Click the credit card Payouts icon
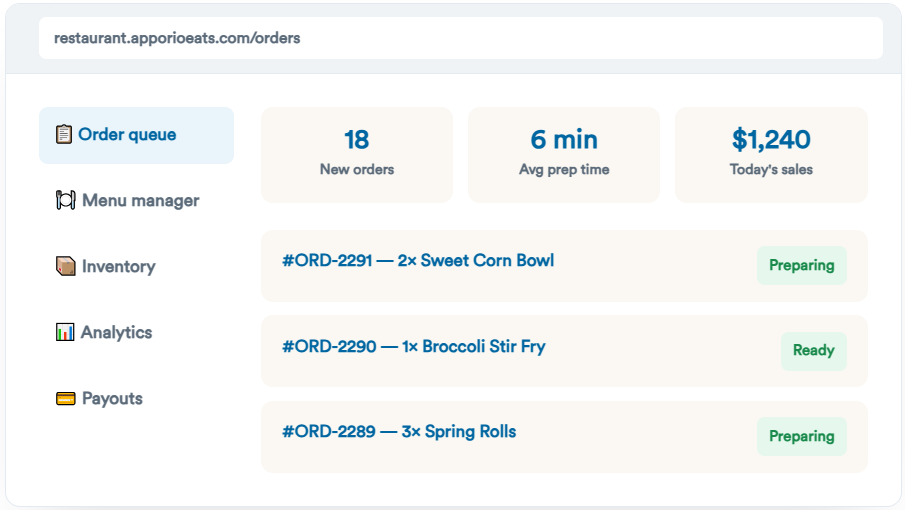This screenshot has height=510, width=905. [65, 398]
